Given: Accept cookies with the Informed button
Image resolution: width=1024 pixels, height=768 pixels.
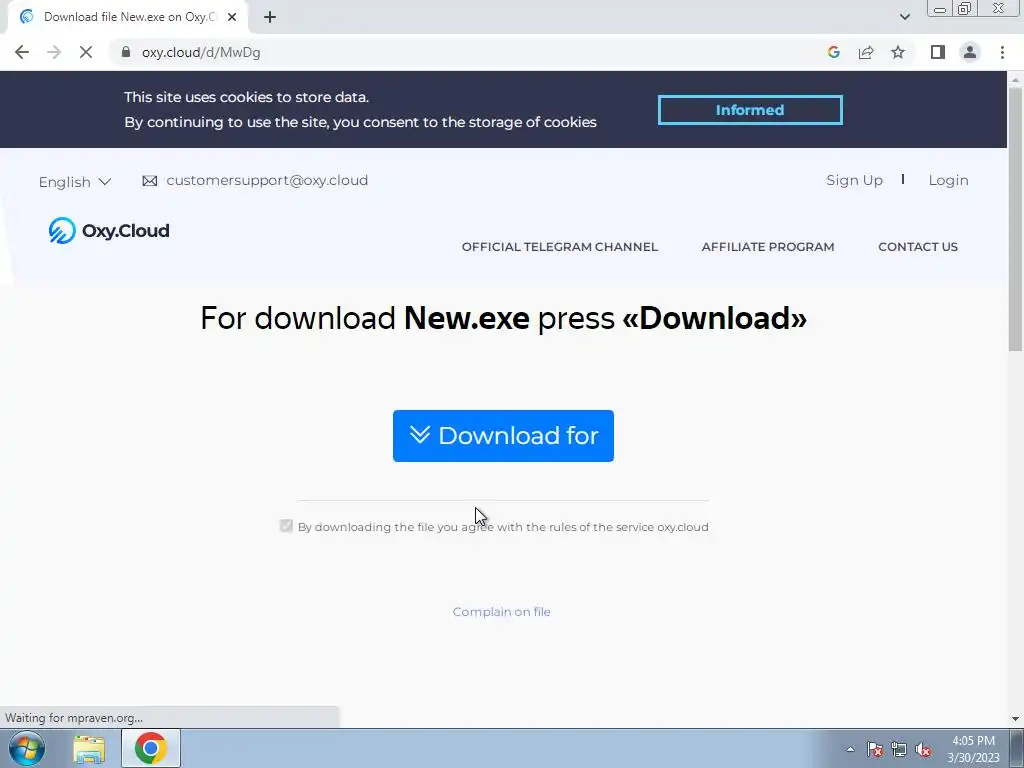Looking at the screenshot, I should tap(750, 110).
